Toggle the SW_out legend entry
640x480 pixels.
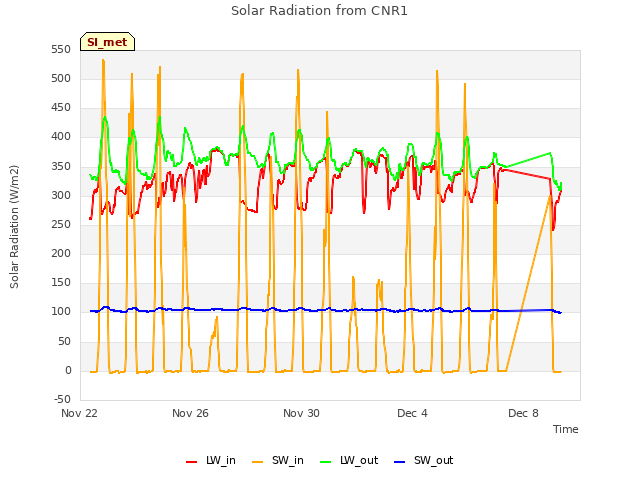pyautogui.click(x=424, y=460)
